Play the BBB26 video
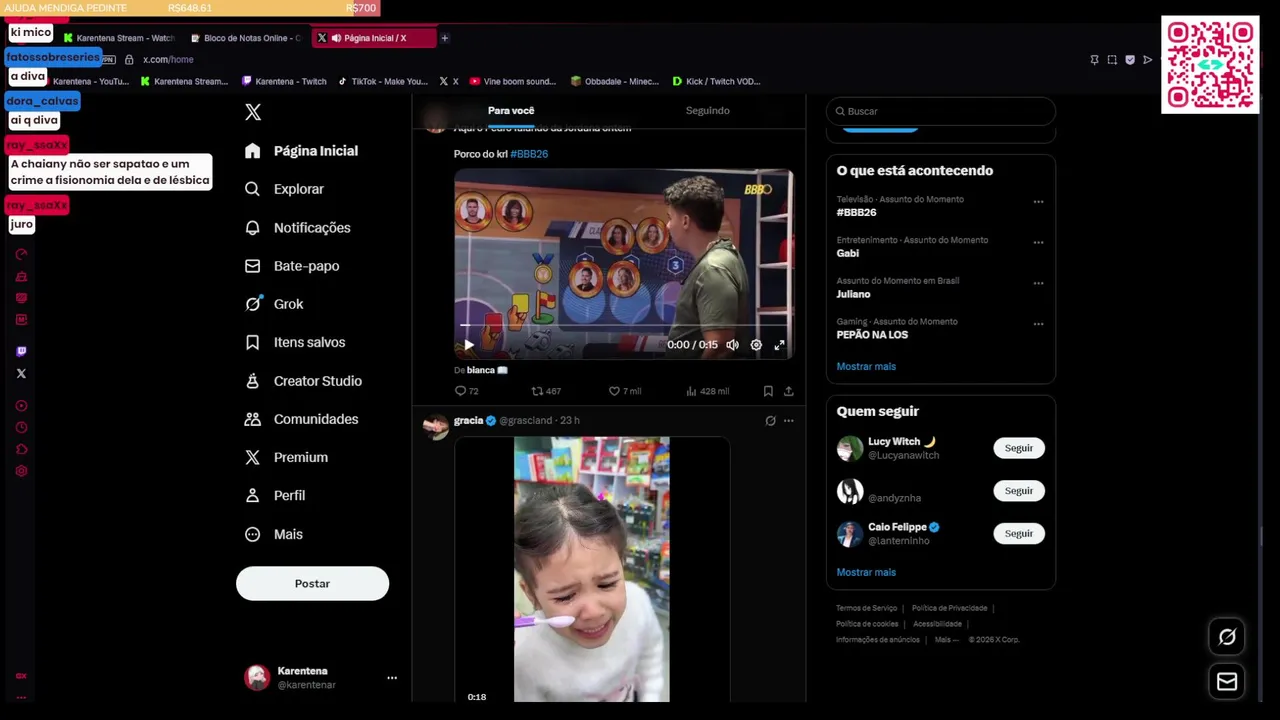The height and width of the screenshot is (720, 1280). click(x=468, y=345)
